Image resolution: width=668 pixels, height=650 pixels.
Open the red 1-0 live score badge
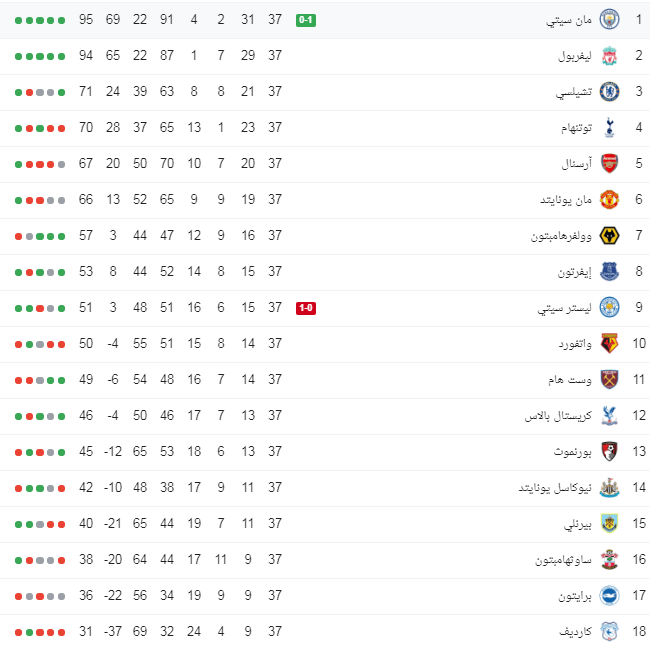click(306, 308)
